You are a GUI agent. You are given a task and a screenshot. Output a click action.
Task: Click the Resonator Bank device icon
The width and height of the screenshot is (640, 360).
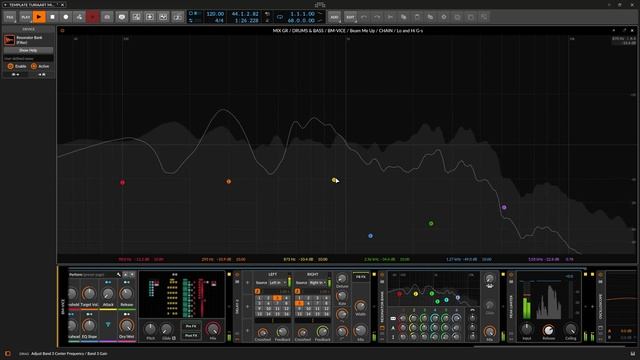[9, 40]
